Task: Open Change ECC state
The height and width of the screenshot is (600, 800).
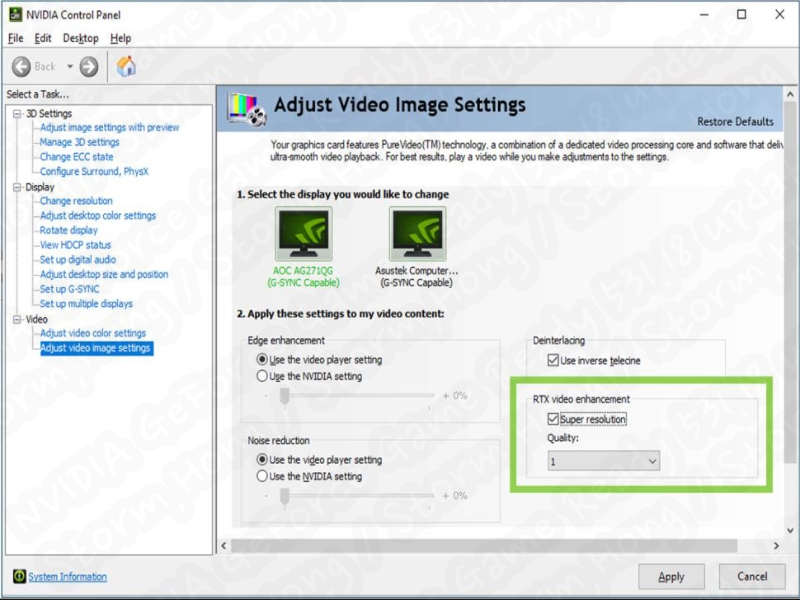Action: 77,157
